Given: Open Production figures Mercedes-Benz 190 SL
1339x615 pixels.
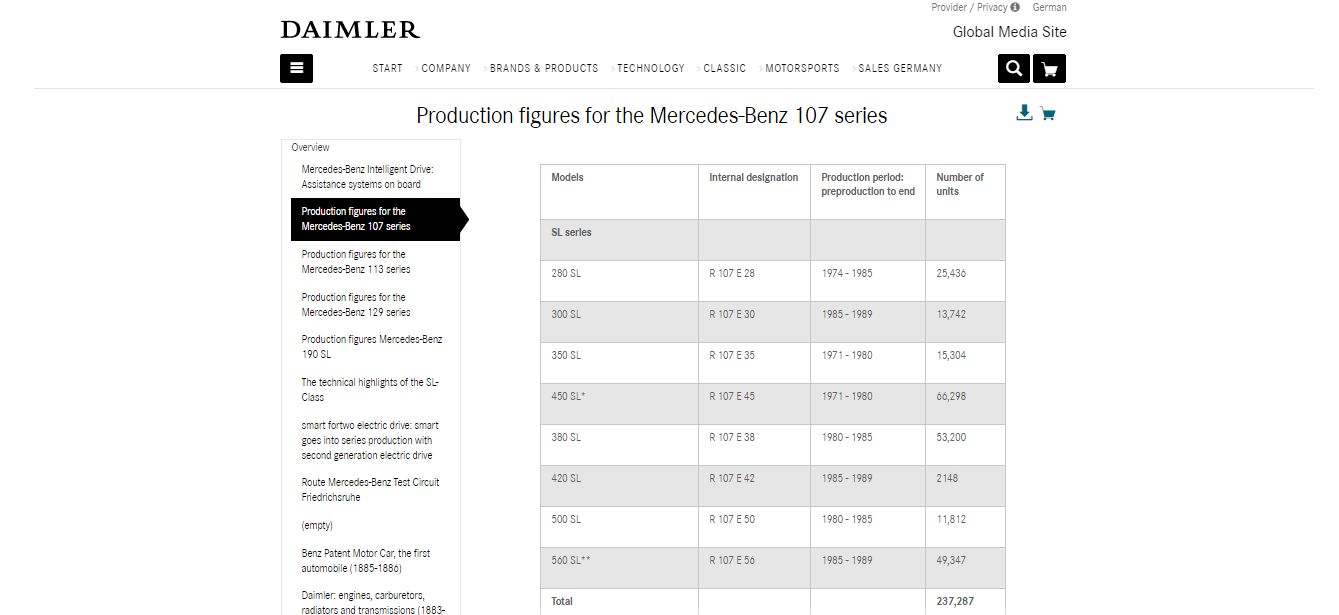Looking at the screenshot, I should (372, 347).
